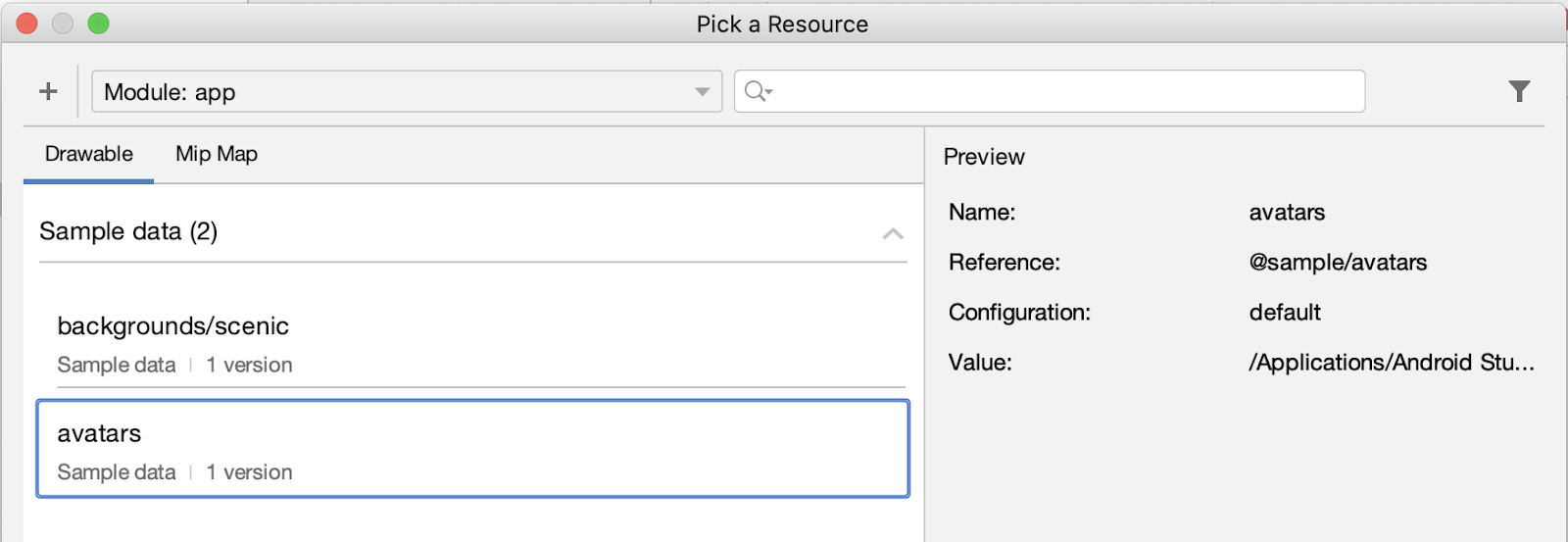The width and height of the screenshot is (1568, 542).
Task: Click the Sample data (2) header
Action: coord(128,231)
